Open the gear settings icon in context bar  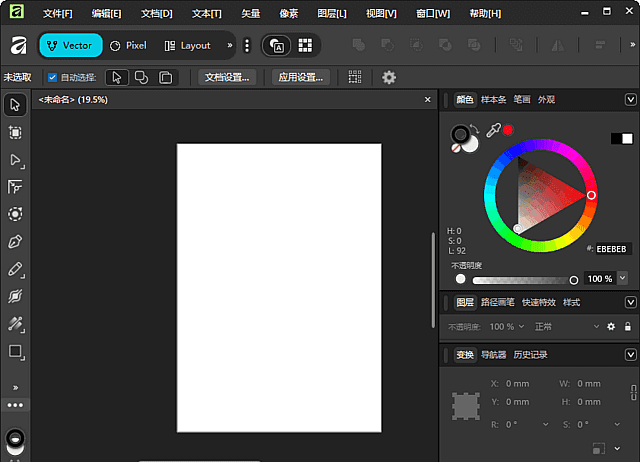point(389,77)
